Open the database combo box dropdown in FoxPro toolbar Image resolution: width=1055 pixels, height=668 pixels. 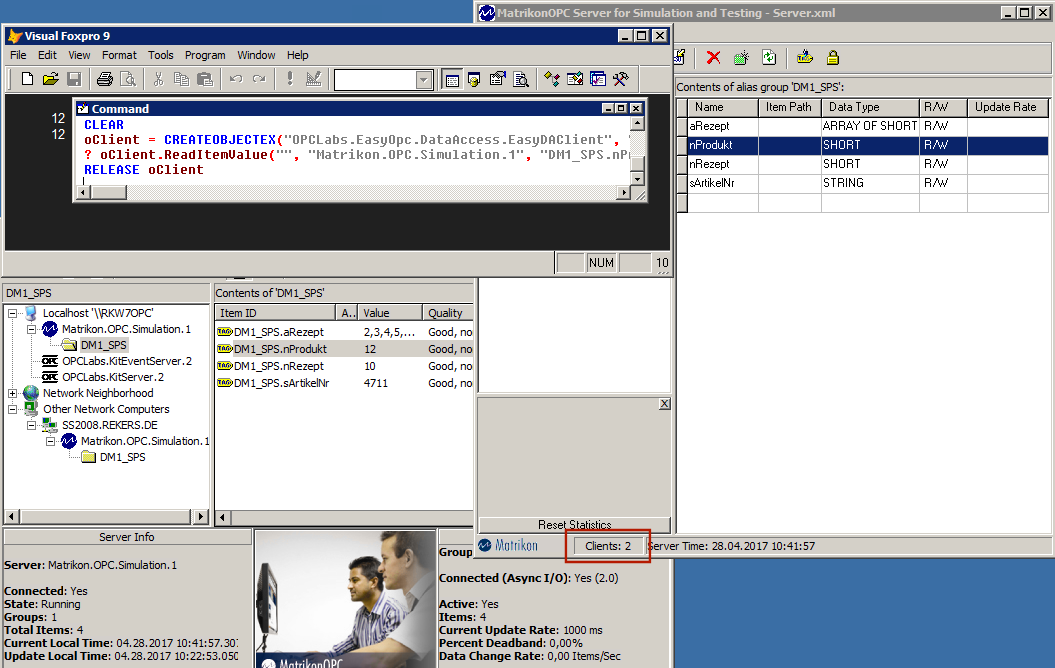[x=423, y=80]
